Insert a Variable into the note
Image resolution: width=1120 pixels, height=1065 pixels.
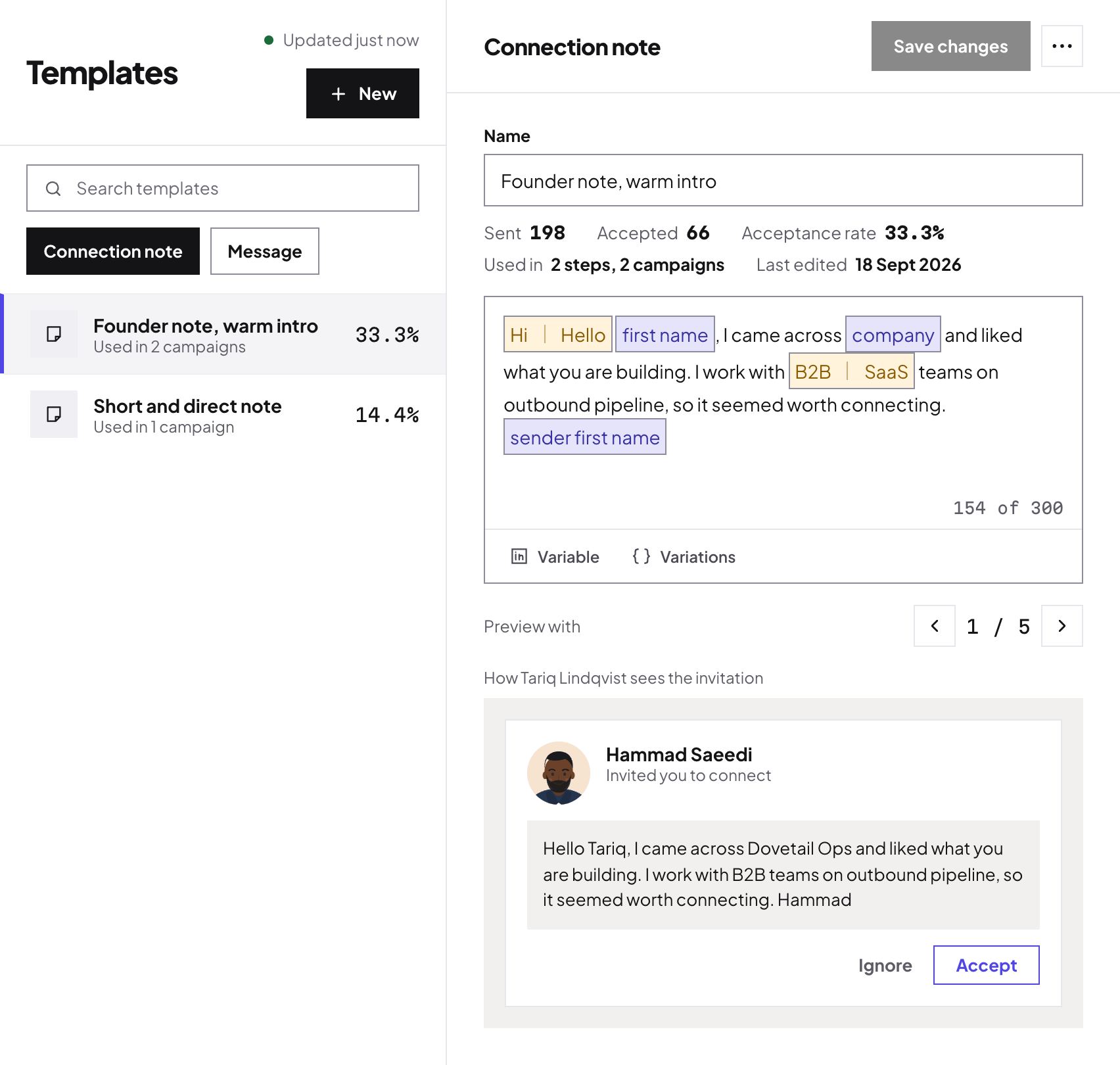click(555, 557)
